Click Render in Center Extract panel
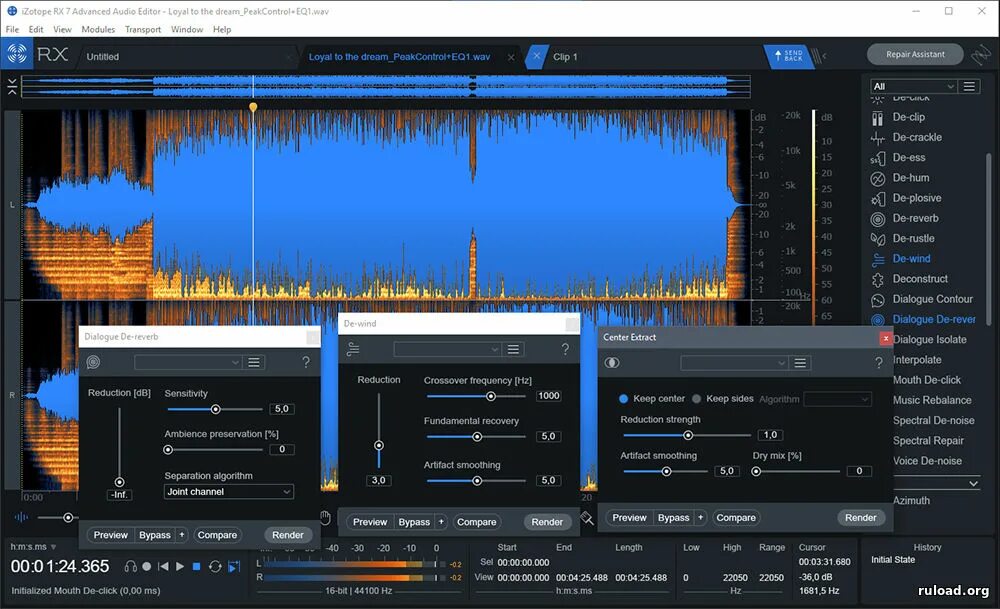This screenshot has height=609, width=1000. pyautogui.click(x=860, y=518)
